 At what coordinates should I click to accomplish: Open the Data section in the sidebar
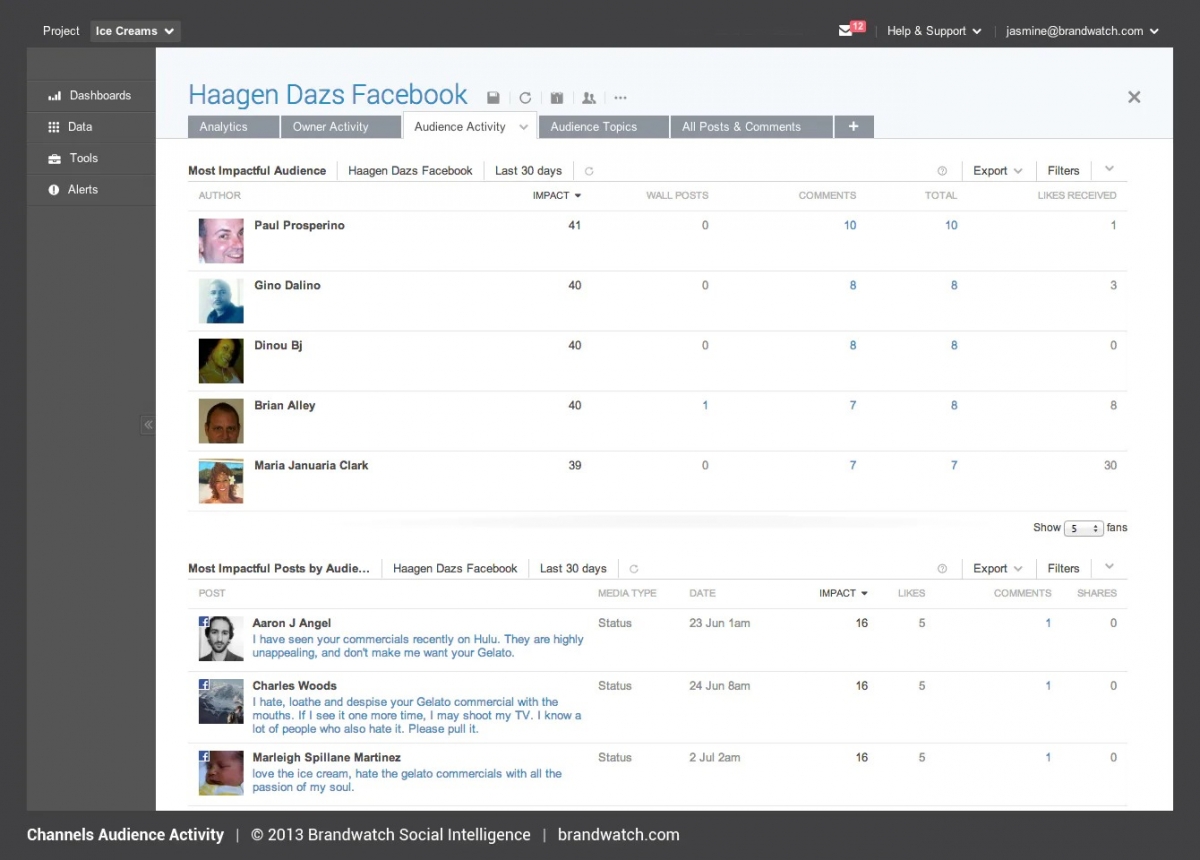click(x=79, y=127)
